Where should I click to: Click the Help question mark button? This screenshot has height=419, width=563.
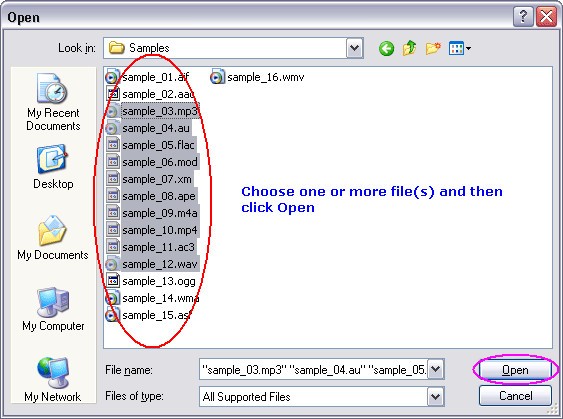[523, 17]
